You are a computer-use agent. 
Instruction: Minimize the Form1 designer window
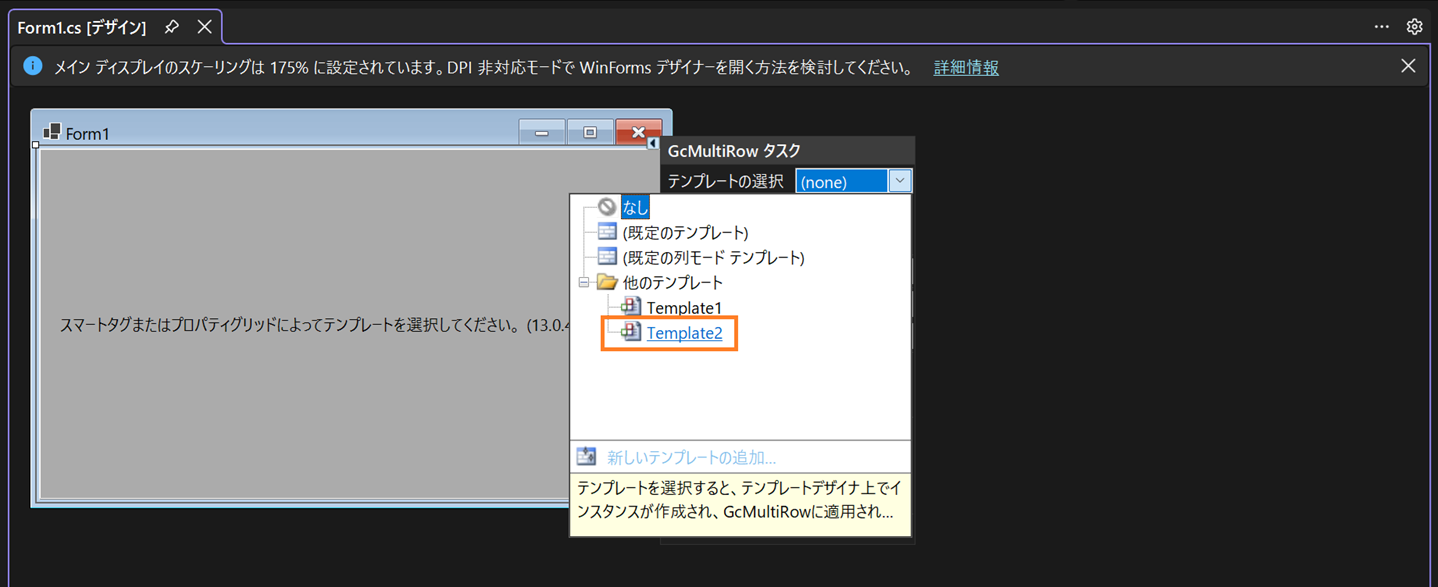(542, 132)
